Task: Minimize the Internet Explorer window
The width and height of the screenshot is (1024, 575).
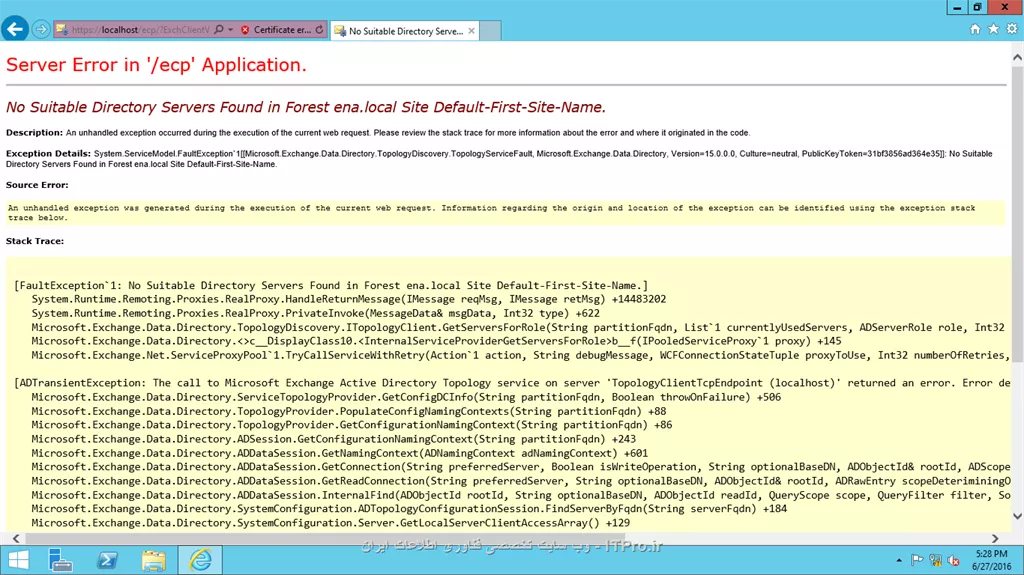Action: [957, 7]
